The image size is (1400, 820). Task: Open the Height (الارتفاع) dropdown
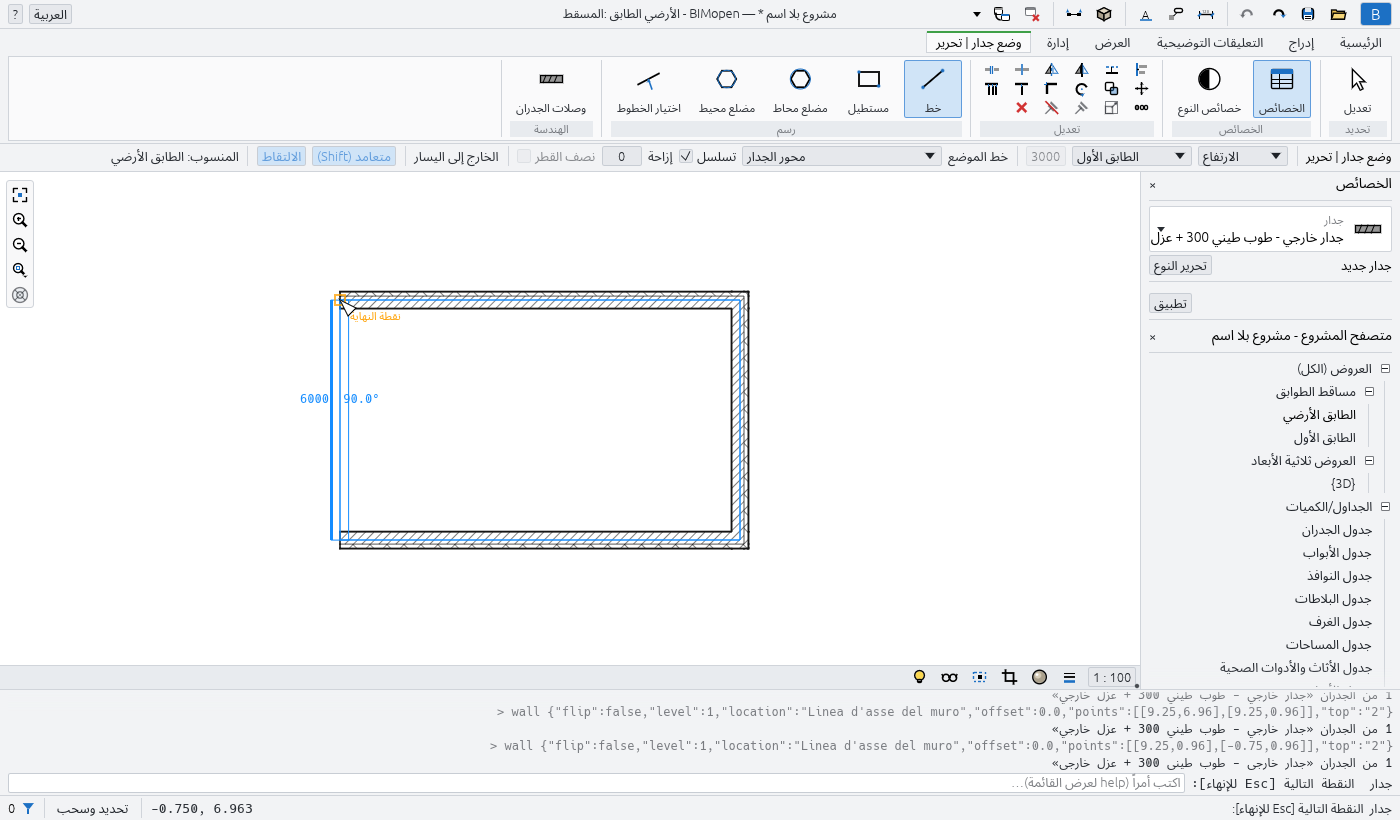pos(1243,156)
